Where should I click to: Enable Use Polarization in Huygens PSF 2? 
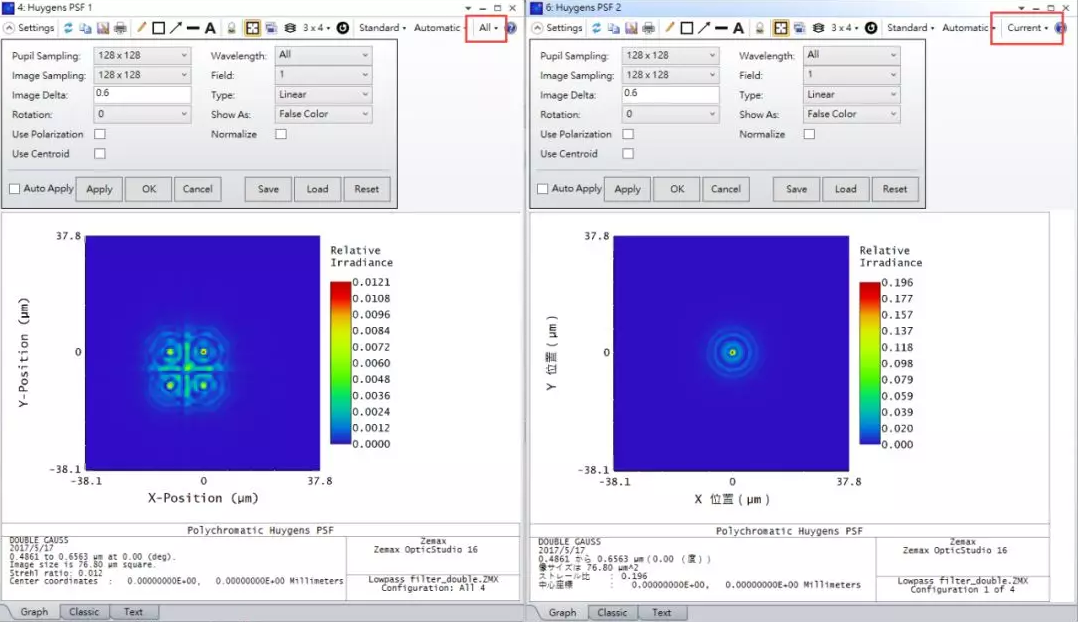(x=628, y=134)
